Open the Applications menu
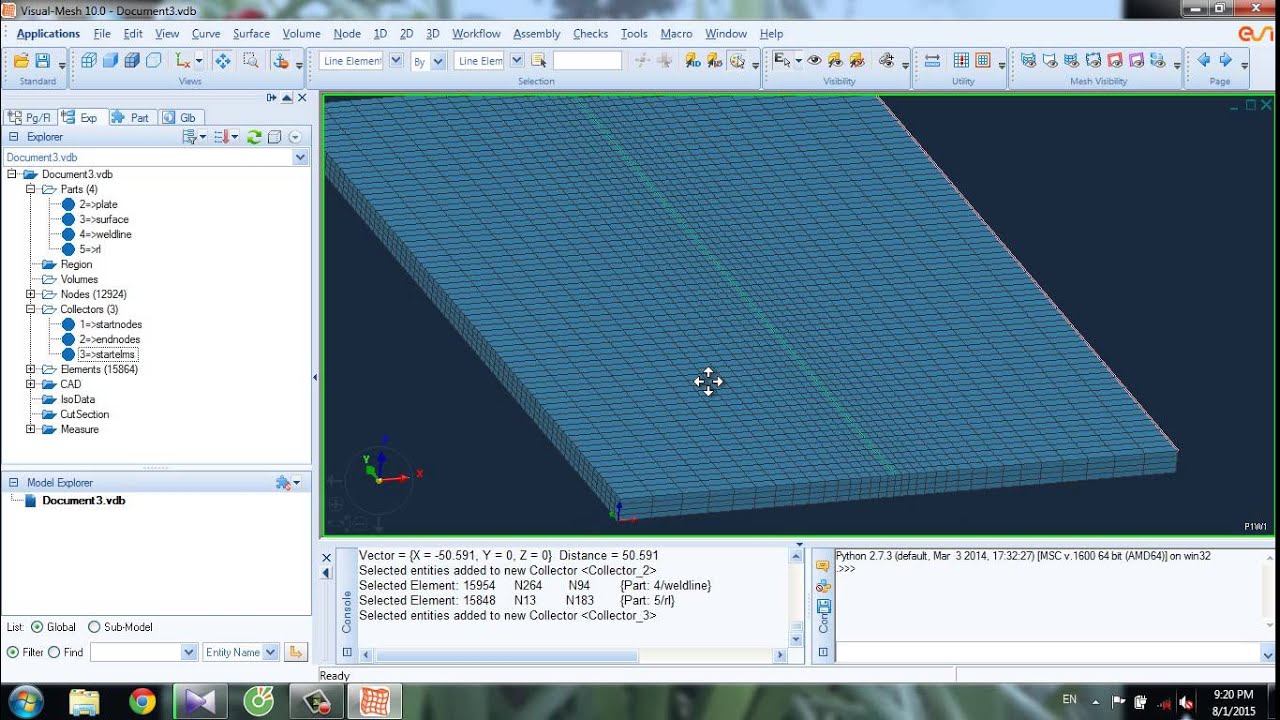Screen dimensions: 1280x720 click(48, 34)
